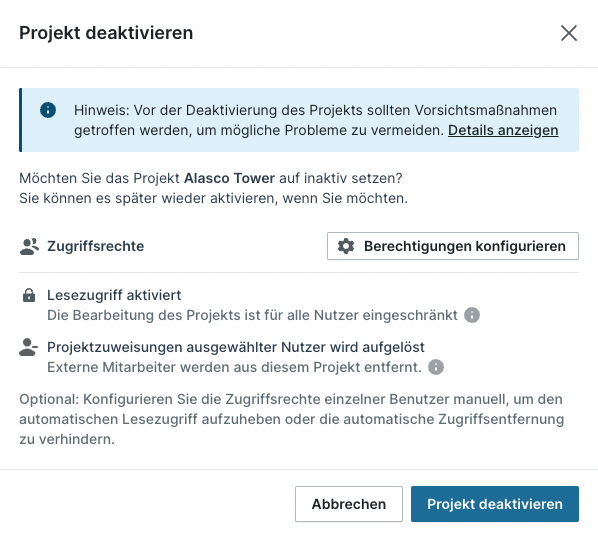Viewport: 598px width, 537px height.
Task: Click the blue info icon in the Hinweis banner
Action: coord(48,110)
